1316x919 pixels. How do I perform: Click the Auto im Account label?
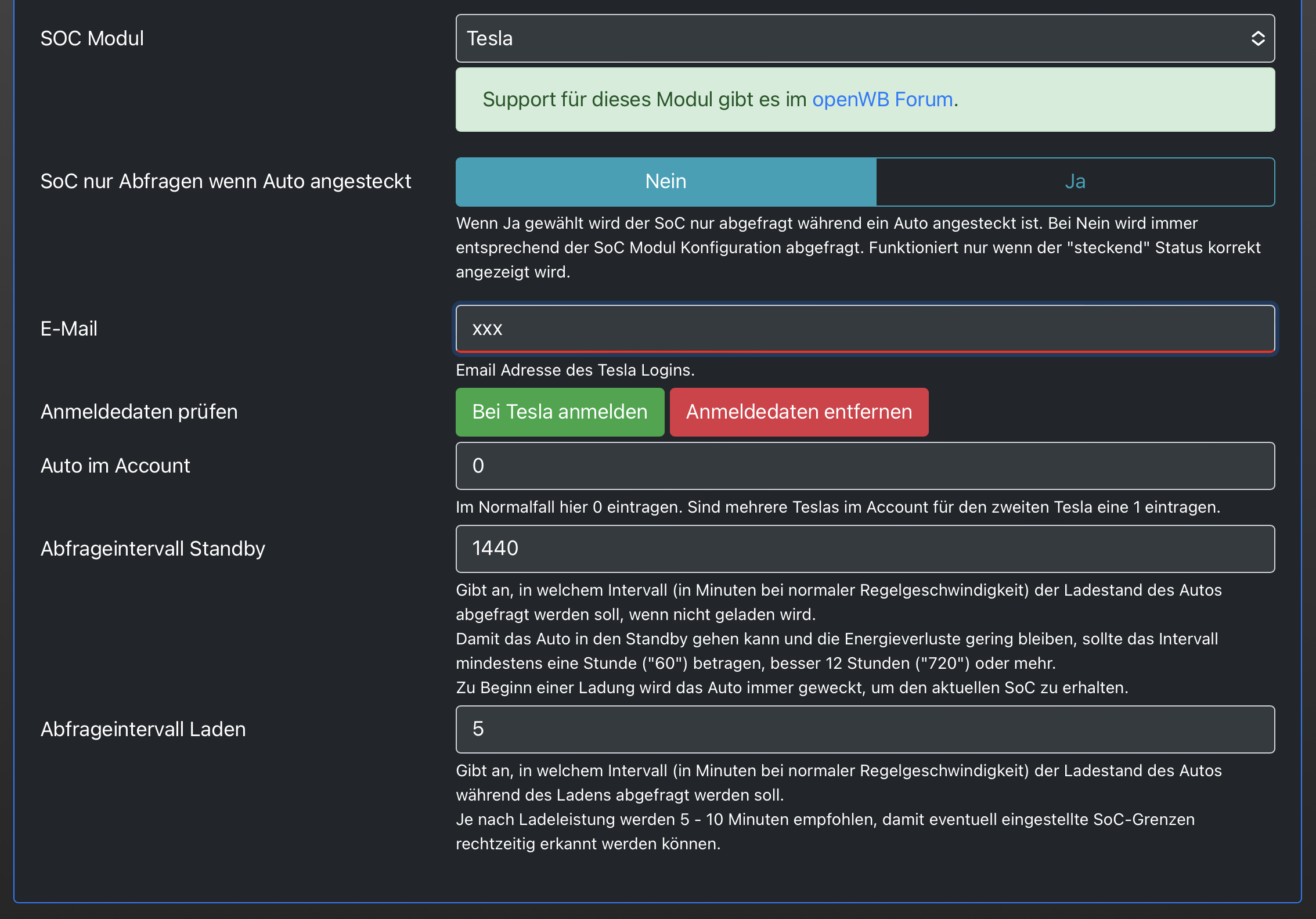pos(115,466)
